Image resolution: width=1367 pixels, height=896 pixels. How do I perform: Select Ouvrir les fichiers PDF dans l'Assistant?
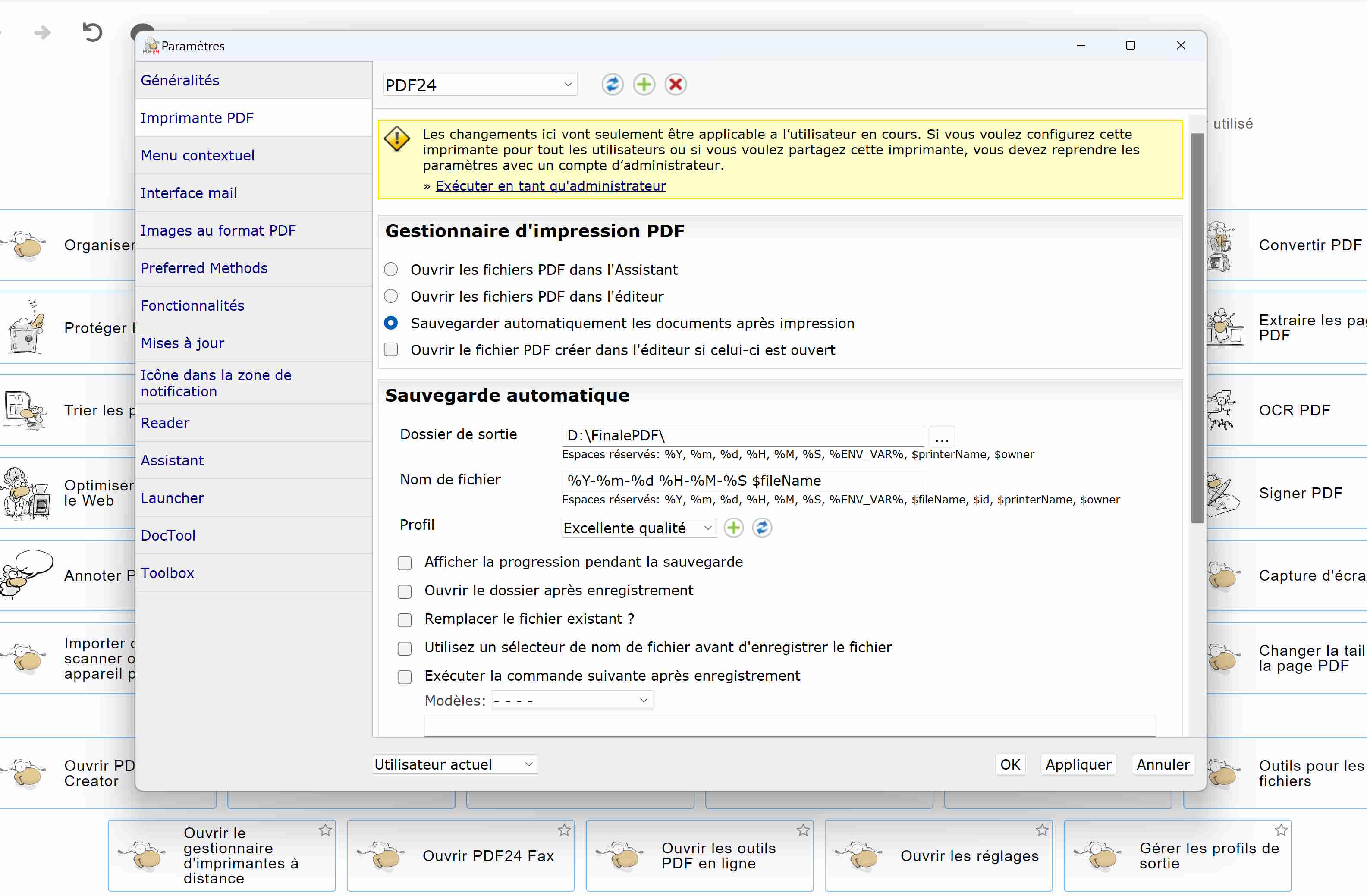click(x=390, y=269)
